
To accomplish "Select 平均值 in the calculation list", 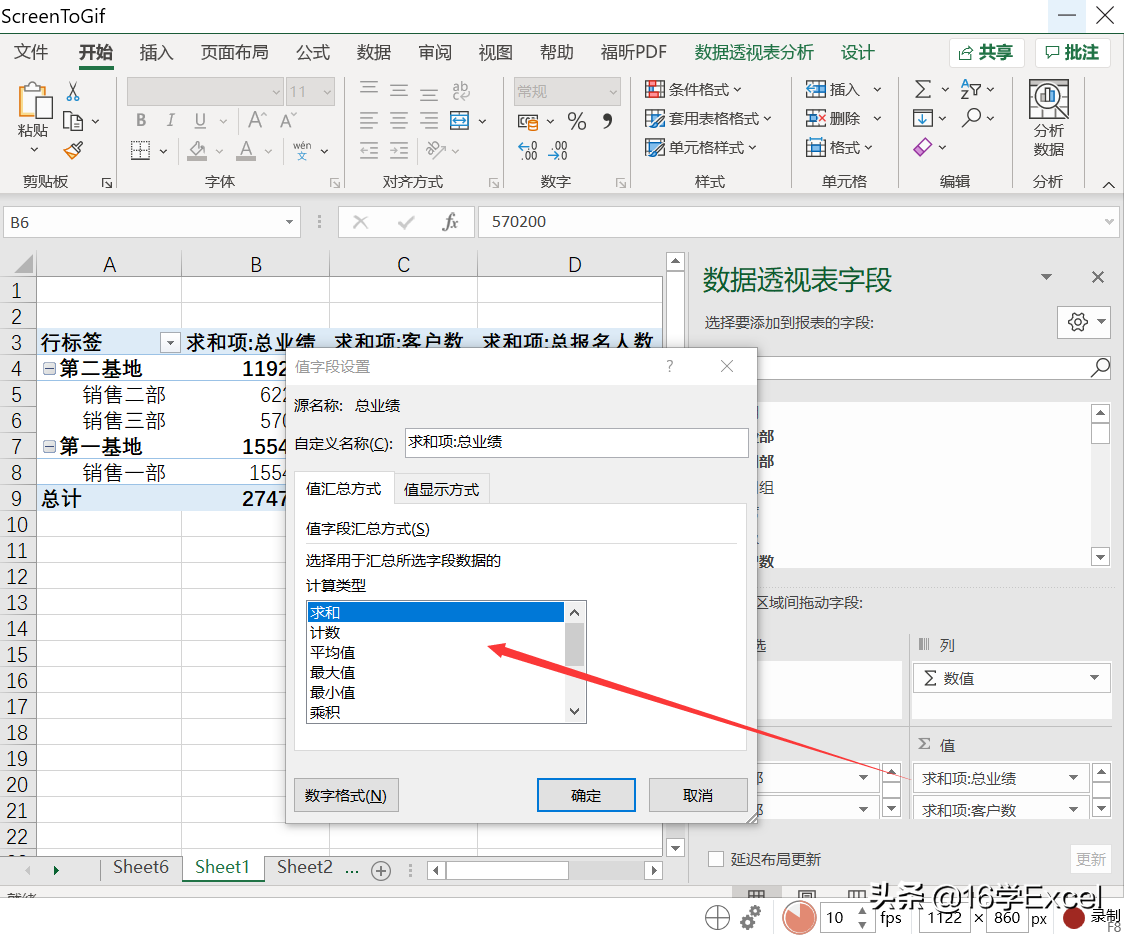I will tap(333, 652).
